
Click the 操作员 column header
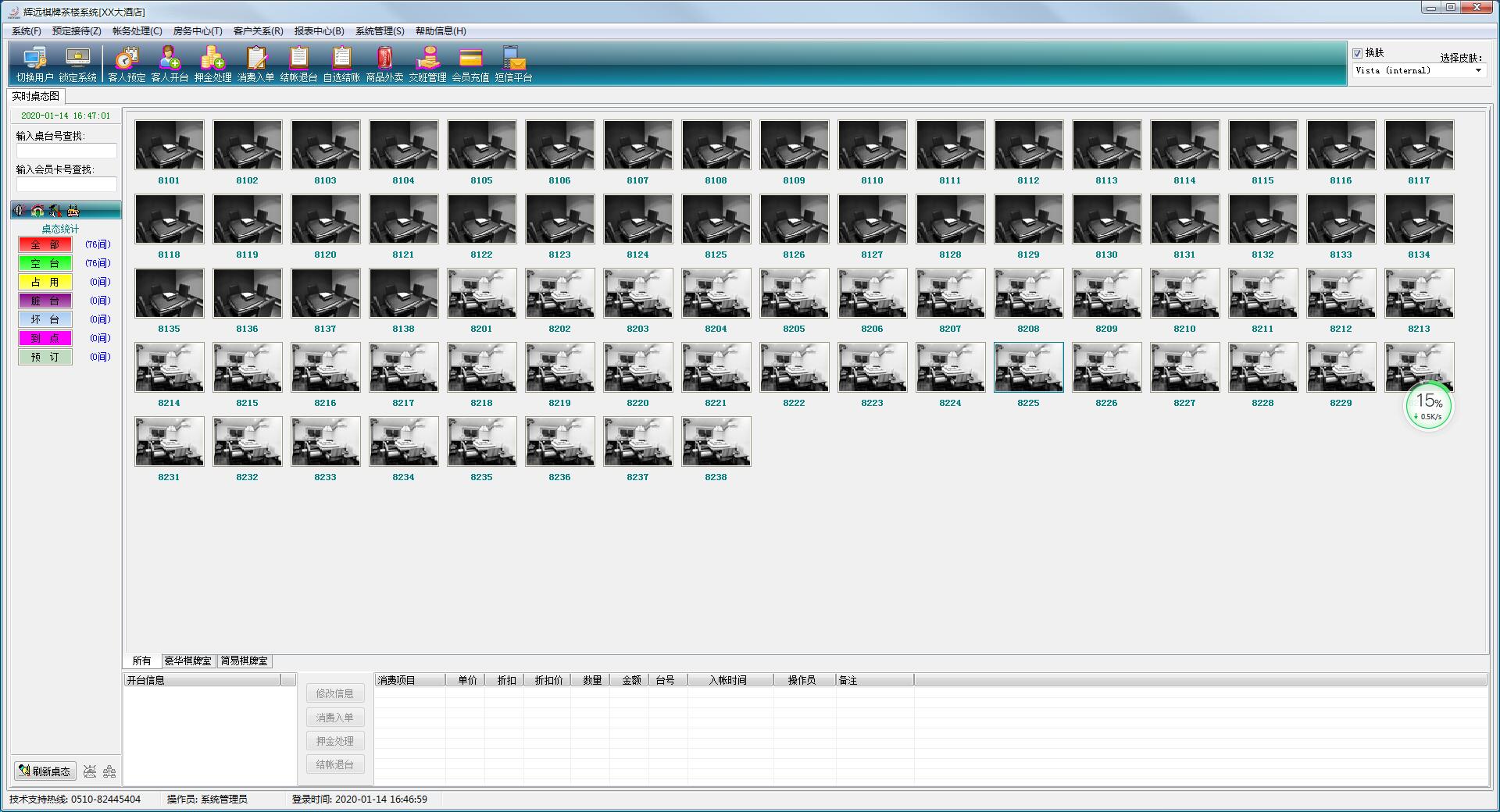(805, 680)
